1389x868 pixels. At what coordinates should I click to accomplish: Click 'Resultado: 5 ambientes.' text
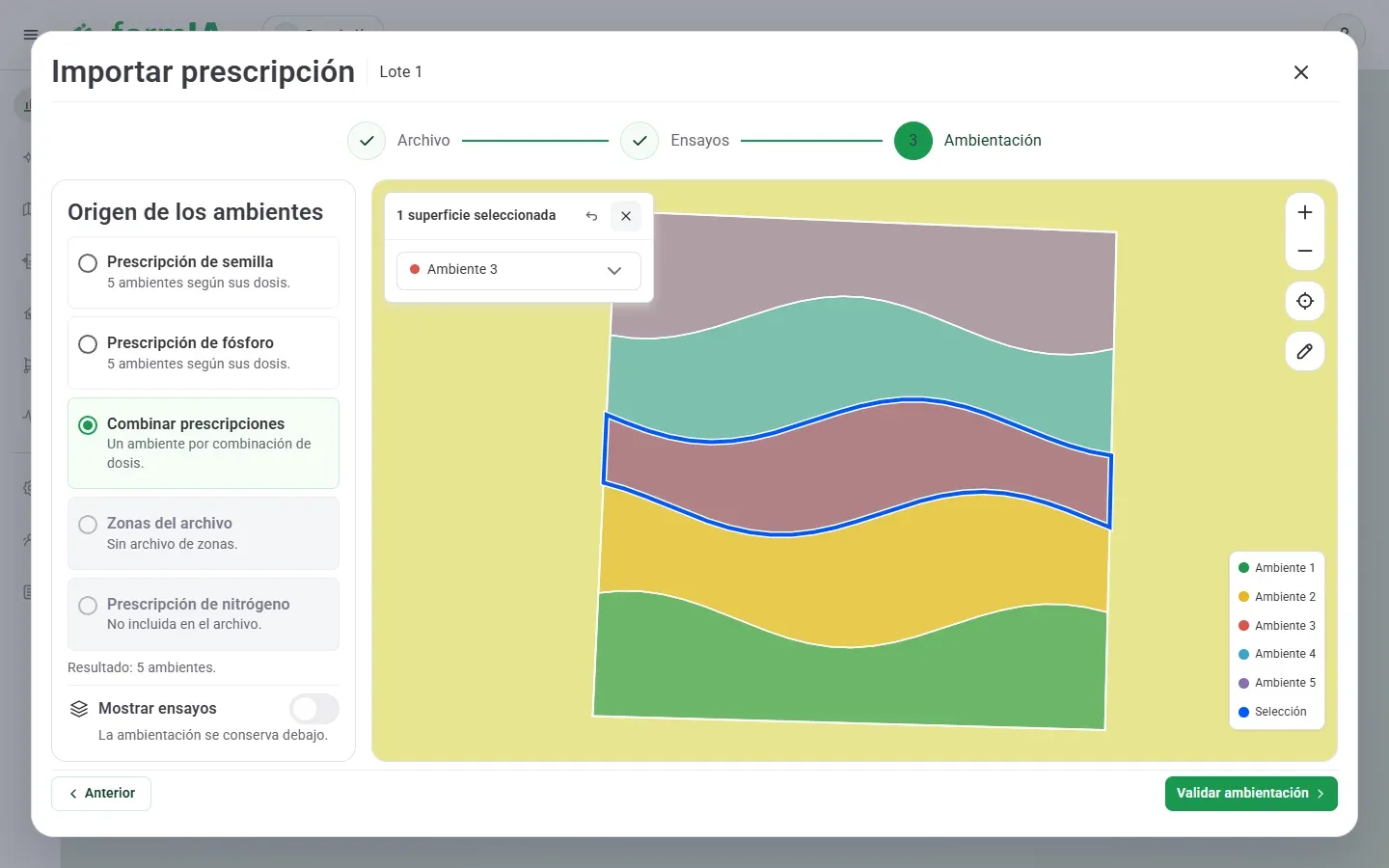tap(142, 667)
